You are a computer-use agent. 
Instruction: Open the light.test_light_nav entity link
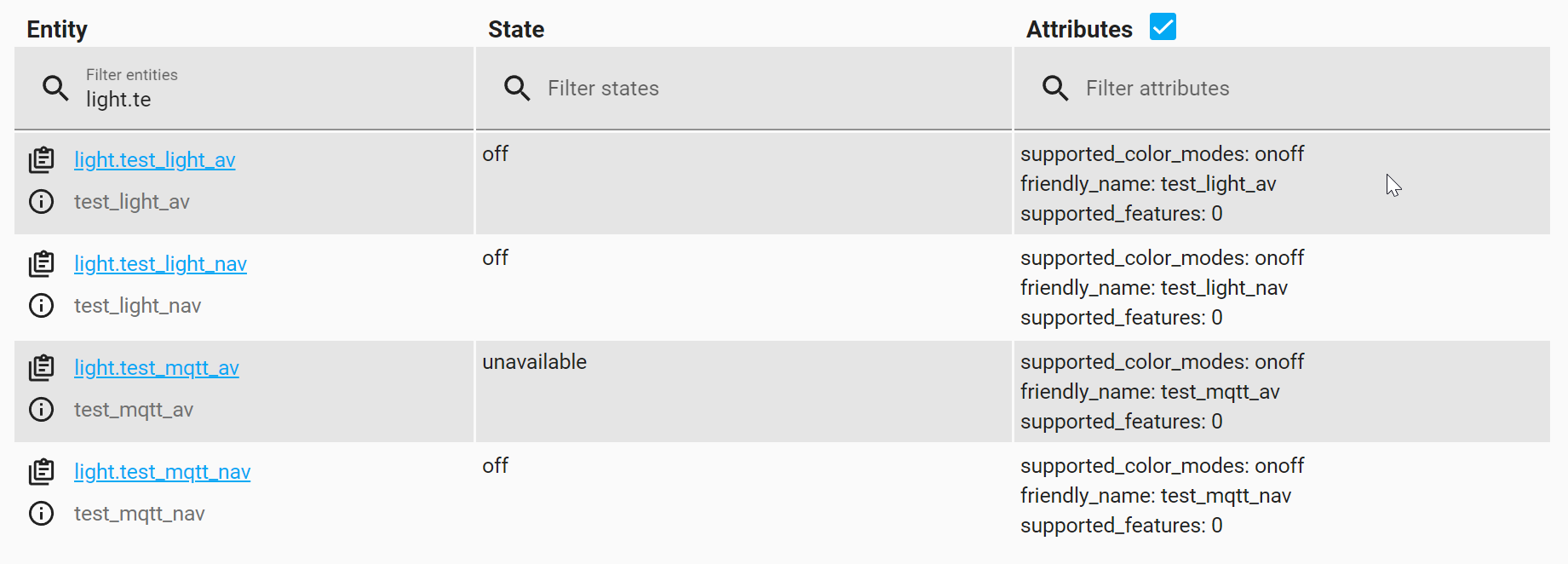click(x=160, y=263)
